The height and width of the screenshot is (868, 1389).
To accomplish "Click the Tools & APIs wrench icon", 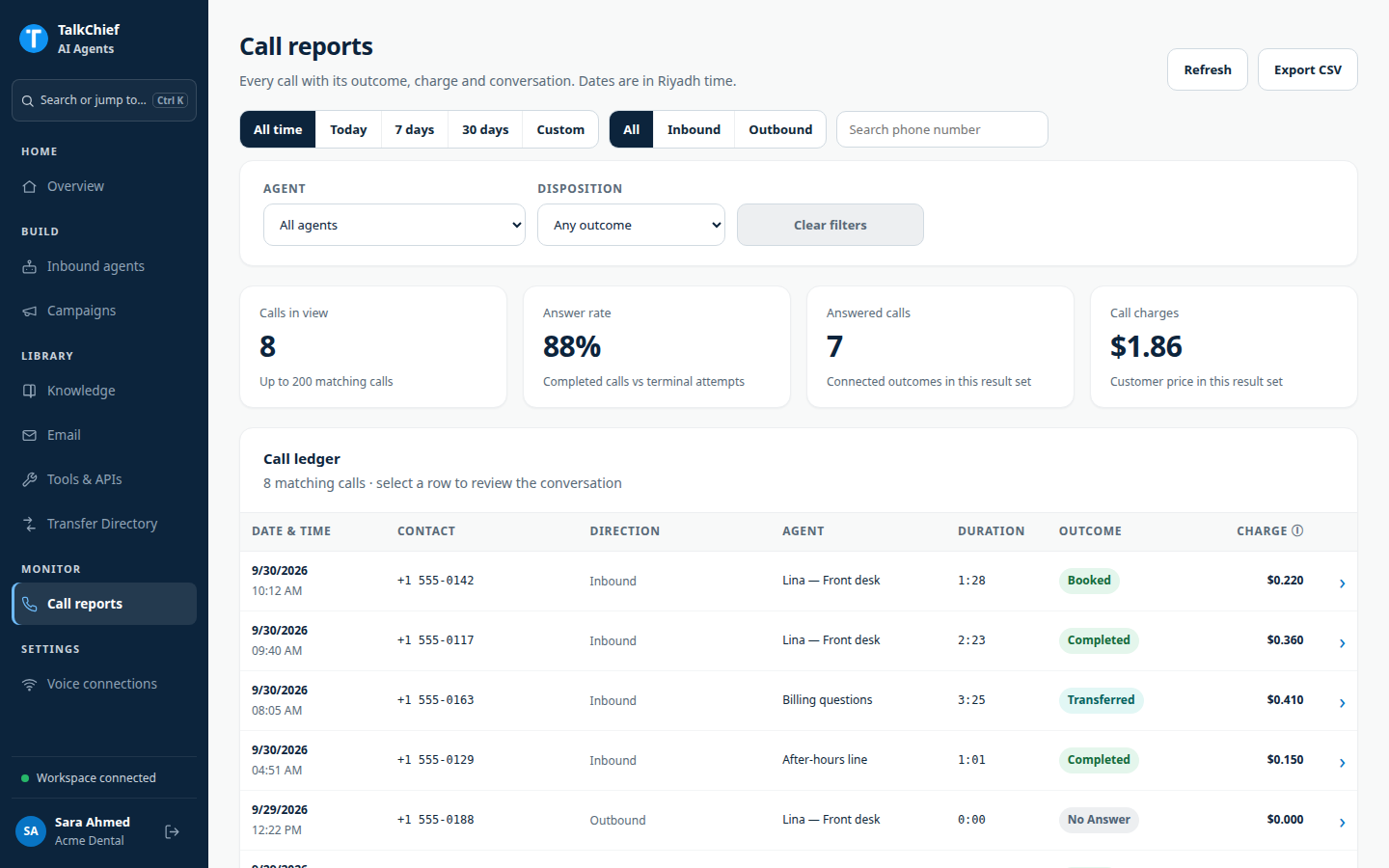I will 30,479.
